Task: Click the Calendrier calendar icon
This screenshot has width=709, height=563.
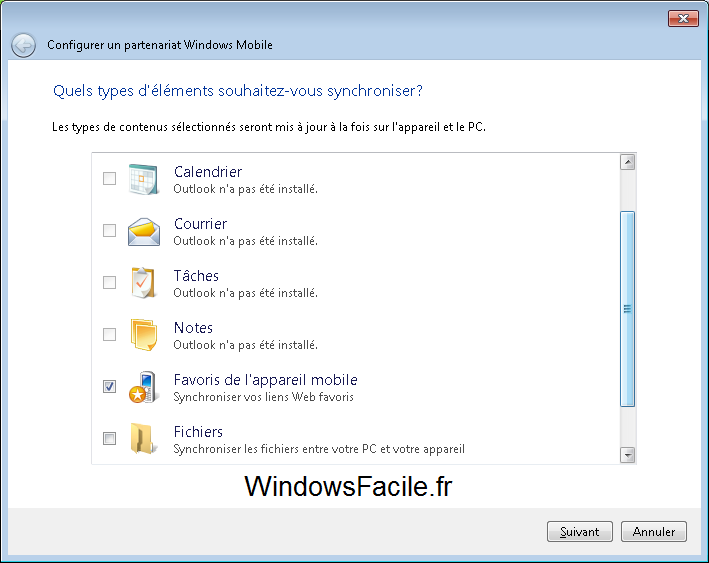Action: pyautogui.click(x=144, y=179)
